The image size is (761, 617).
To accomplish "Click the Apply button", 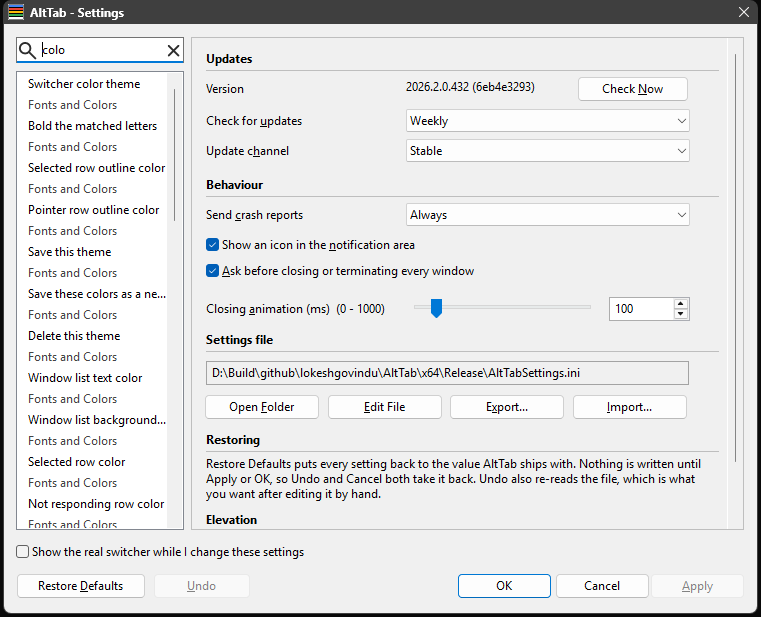I will (697, 586).
